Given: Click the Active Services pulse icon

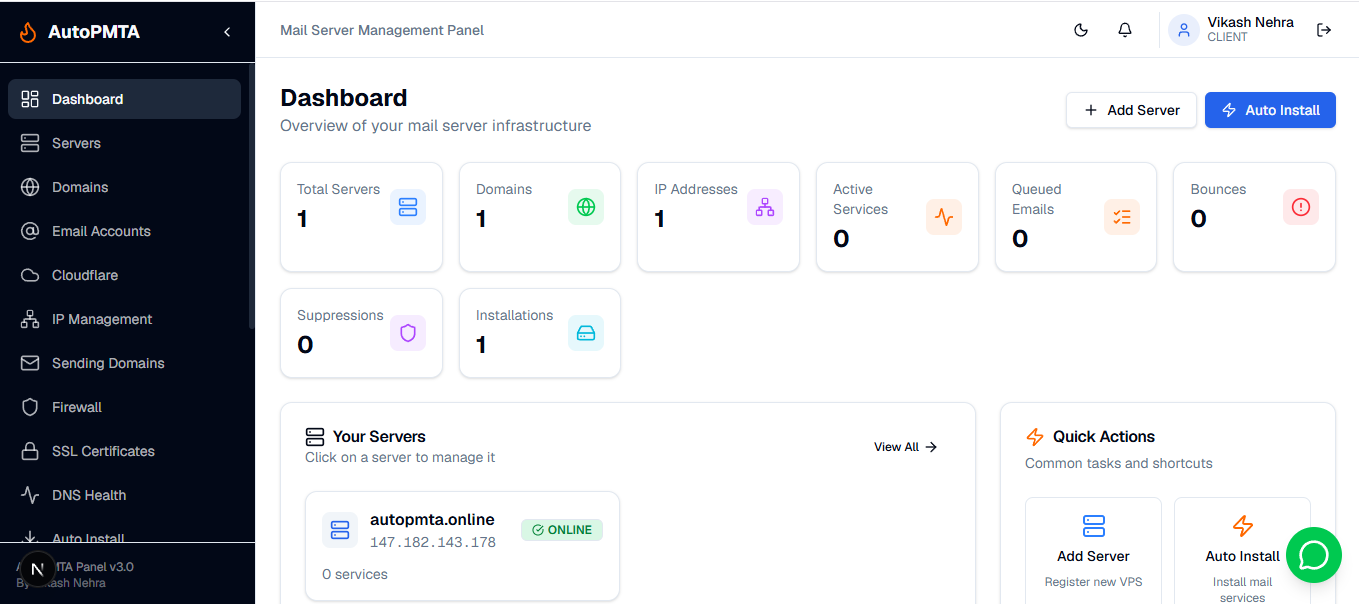Looking at the screenshot, I should [x=944, y=217].
